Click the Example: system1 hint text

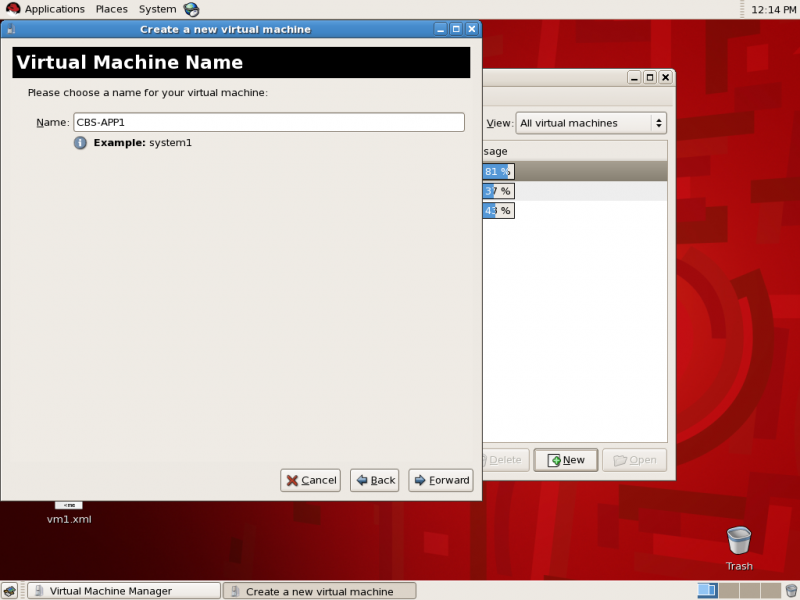point(142,143)
